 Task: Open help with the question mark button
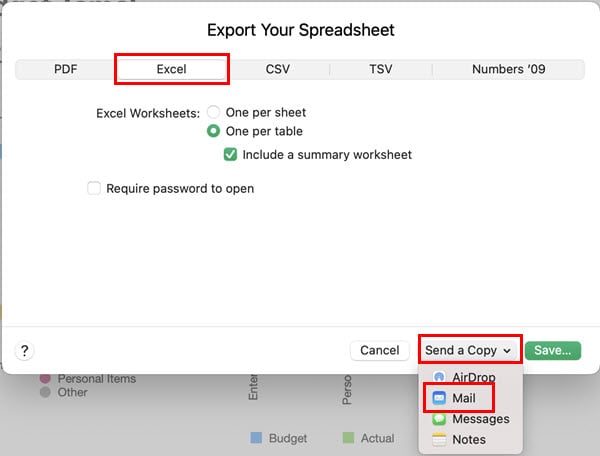click(25, 350)
